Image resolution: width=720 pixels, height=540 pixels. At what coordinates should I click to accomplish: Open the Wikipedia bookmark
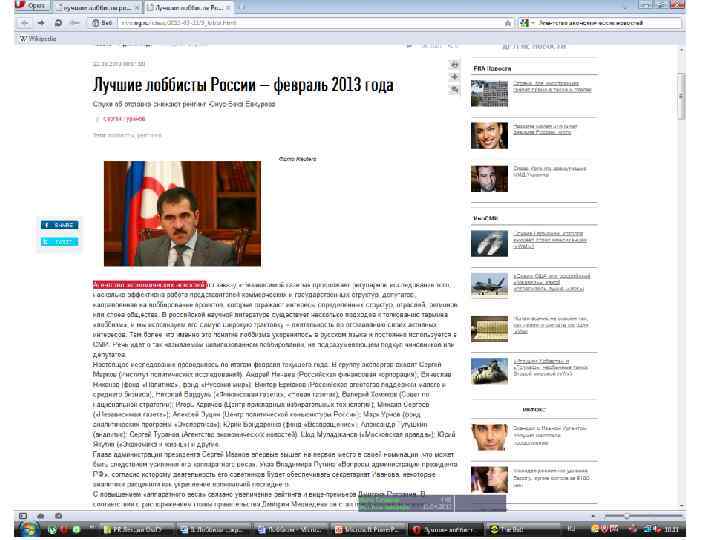coord(38,39)
